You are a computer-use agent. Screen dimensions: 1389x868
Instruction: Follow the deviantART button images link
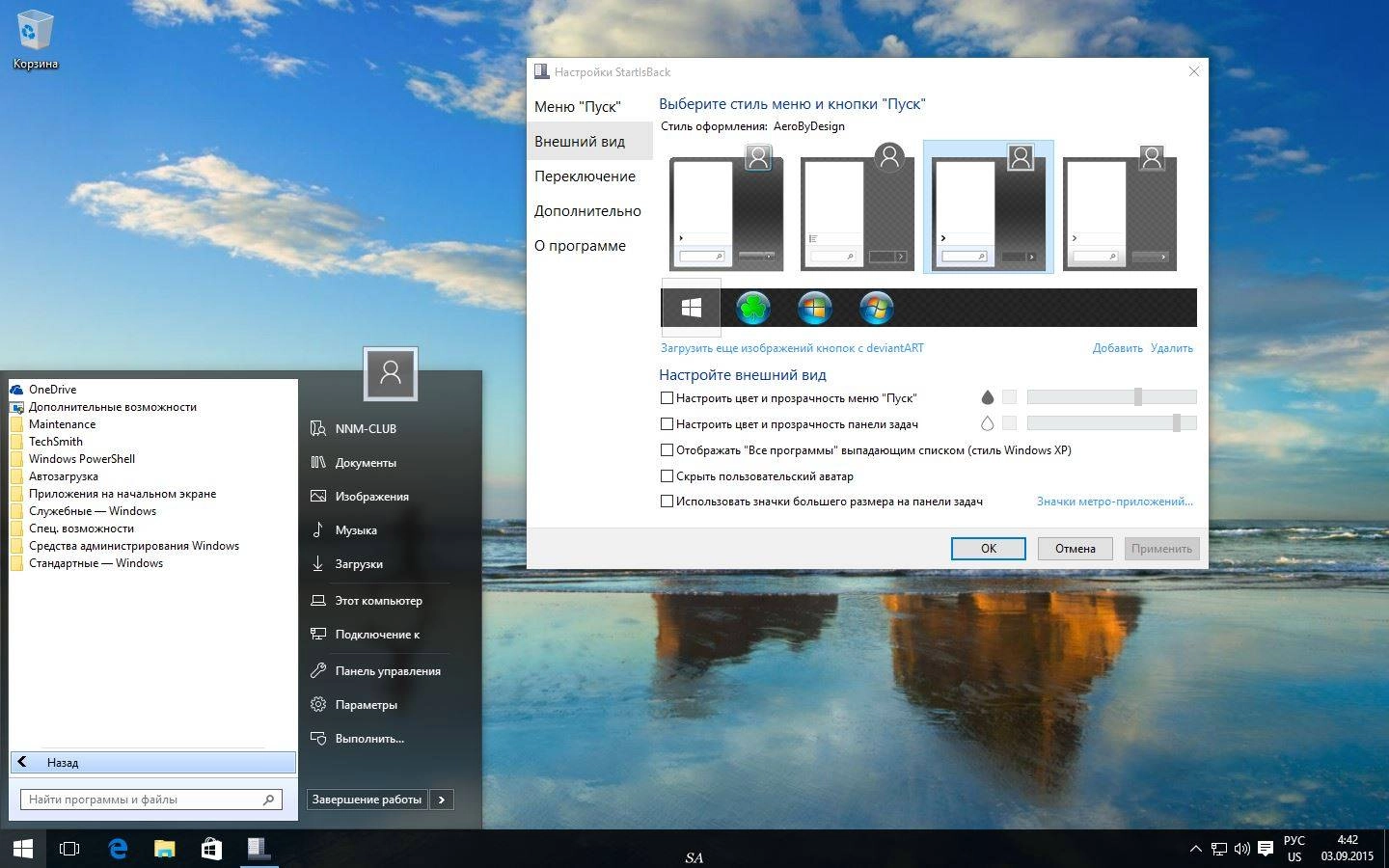click(792, 348)
